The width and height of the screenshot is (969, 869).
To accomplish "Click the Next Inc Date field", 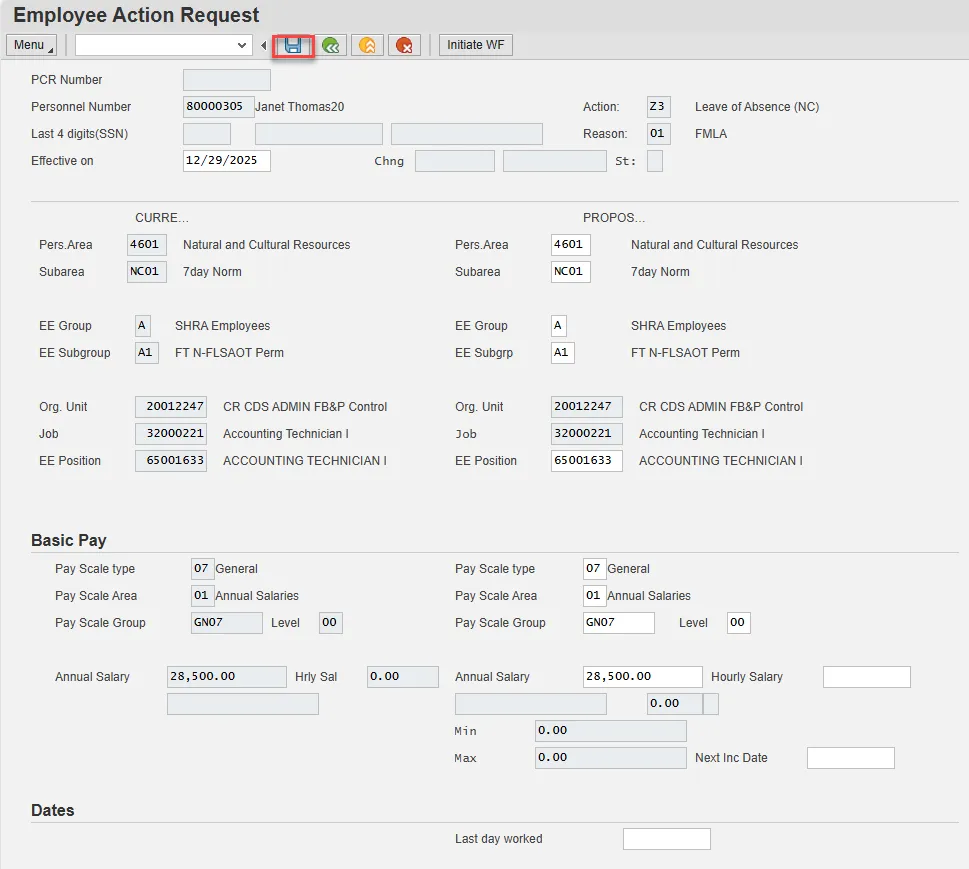I will (x=850, y=758).
